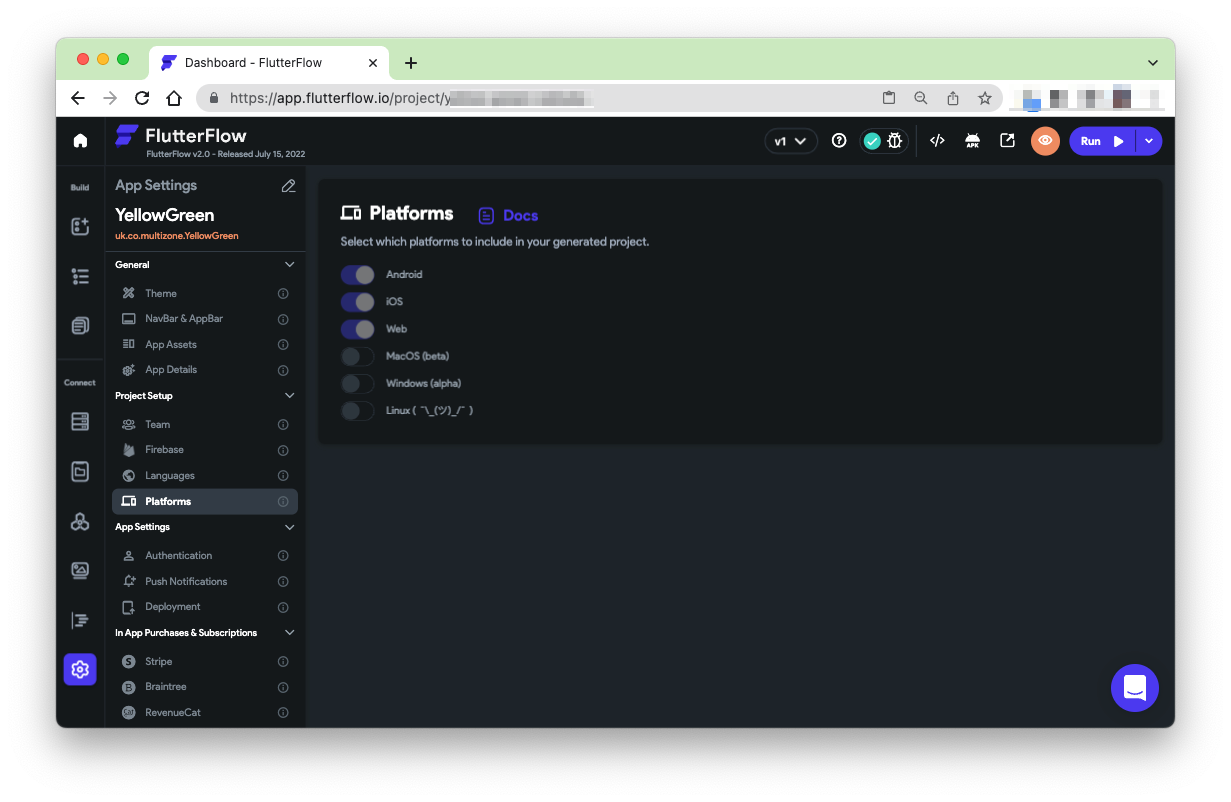This screenshot has height=802, width=1231.
Task: Show info for Stripe setting
Action: click(x=283, y=662)
